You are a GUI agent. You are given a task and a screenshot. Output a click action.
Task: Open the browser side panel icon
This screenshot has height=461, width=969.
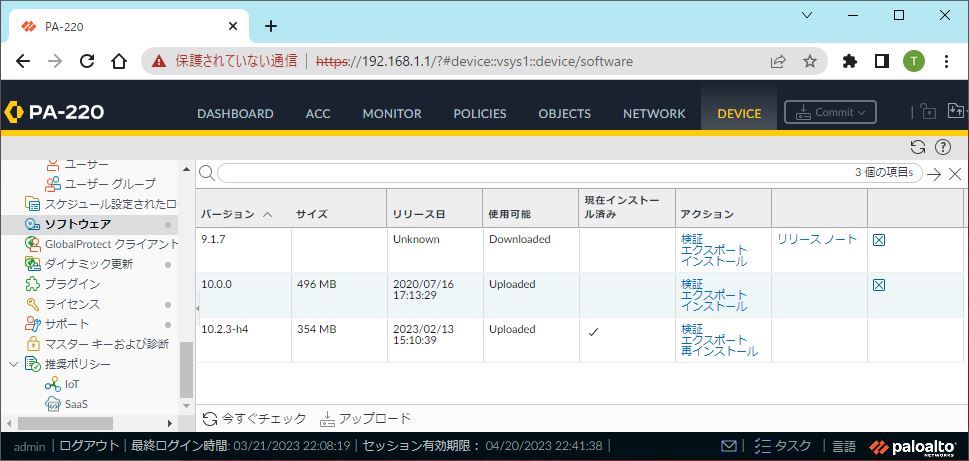click(882, 61)
